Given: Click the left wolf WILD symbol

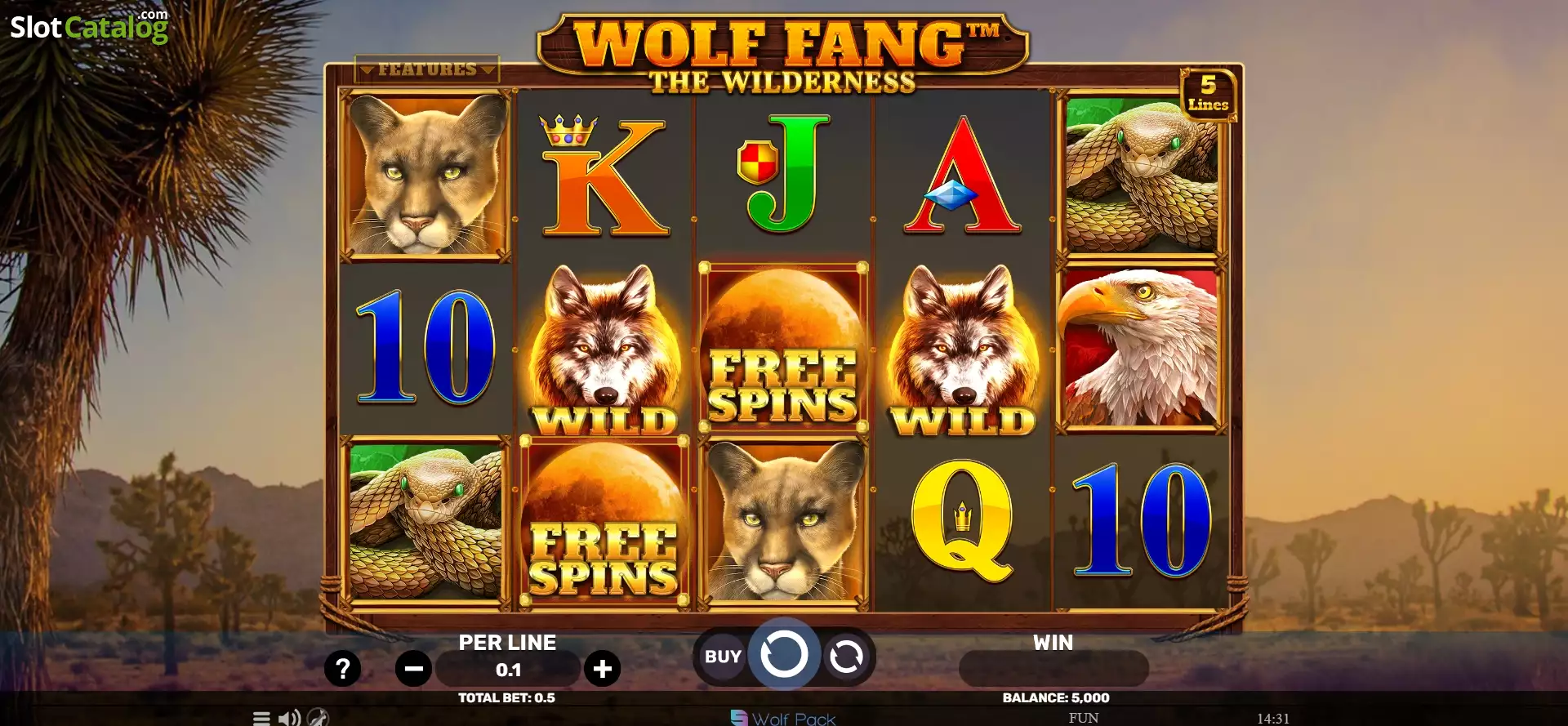Looking at the screenshot, I should [x=604, y=350].
